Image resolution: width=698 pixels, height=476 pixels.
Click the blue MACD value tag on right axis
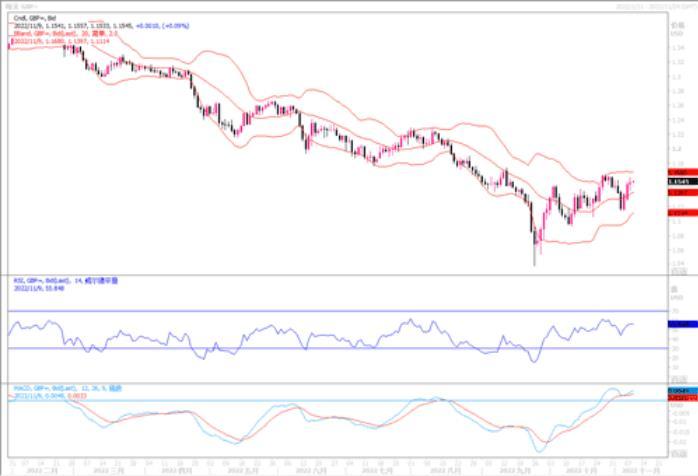[677, 389]
